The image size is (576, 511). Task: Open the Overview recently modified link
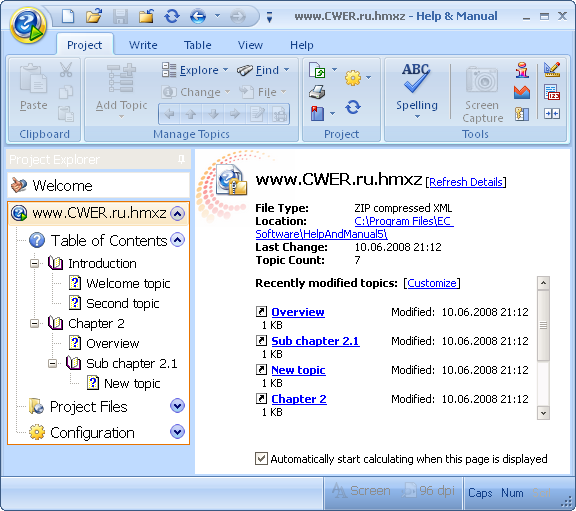[x=298, y=312]
